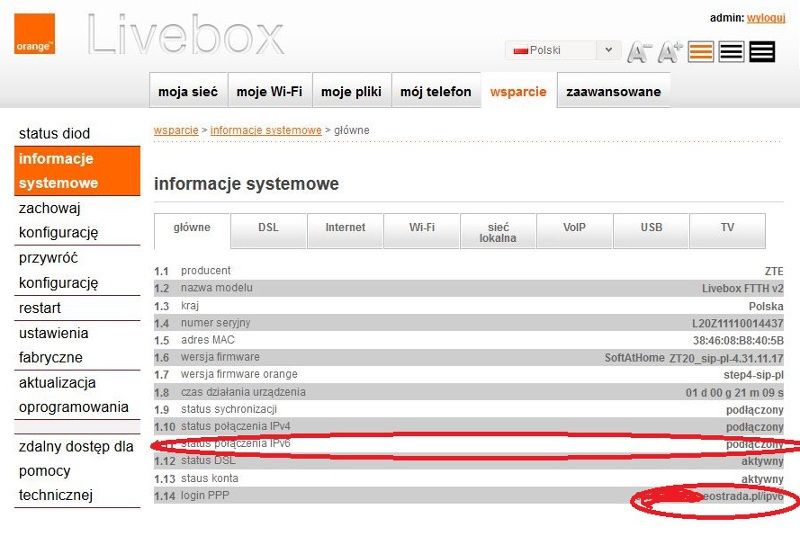
Task: Open the moja sieć tab
Action: coord(188,91)
